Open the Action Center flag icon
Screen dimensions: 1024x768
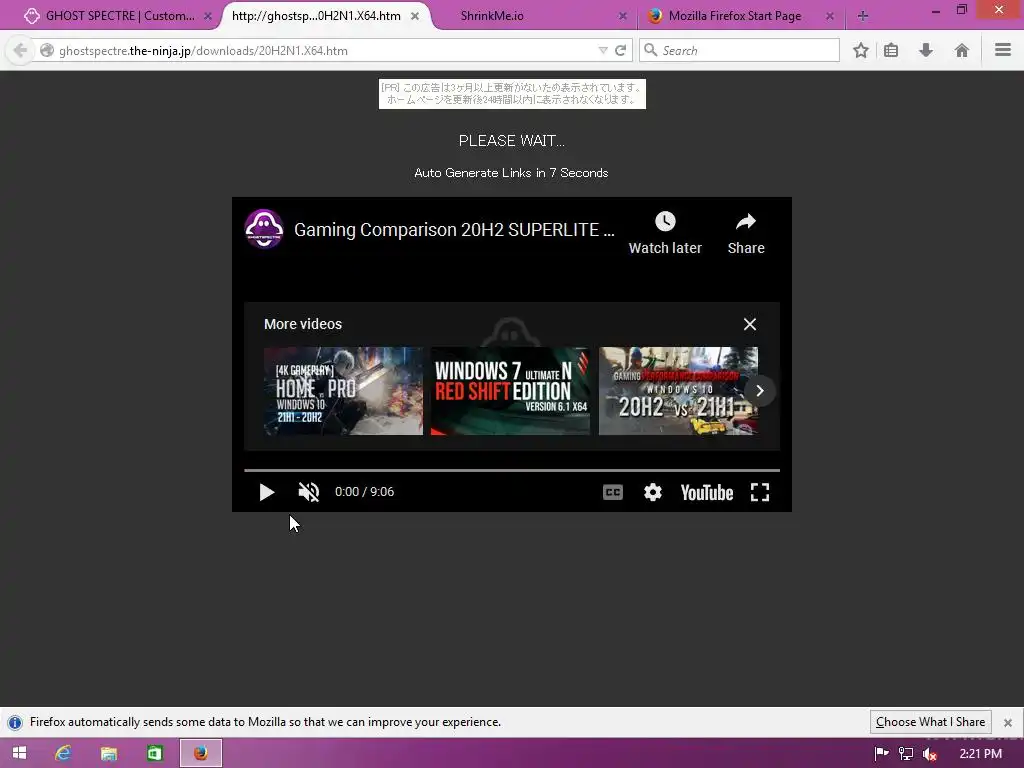click(881, 754)
